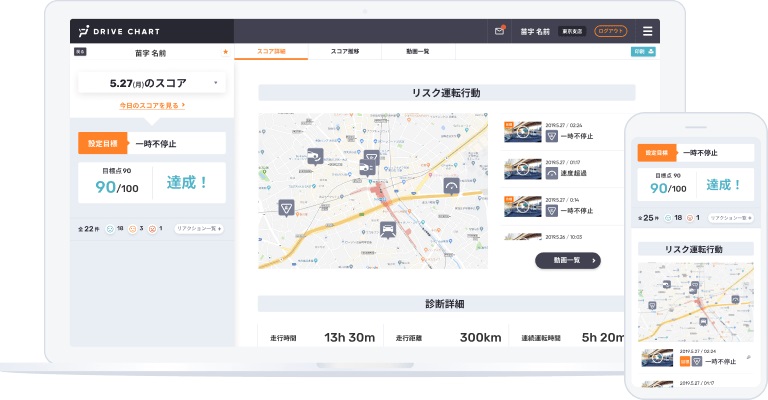Click the 連続運転時間 label
Image resolution: width=768 pixels, height=400 pixels.
pos(541,338)
